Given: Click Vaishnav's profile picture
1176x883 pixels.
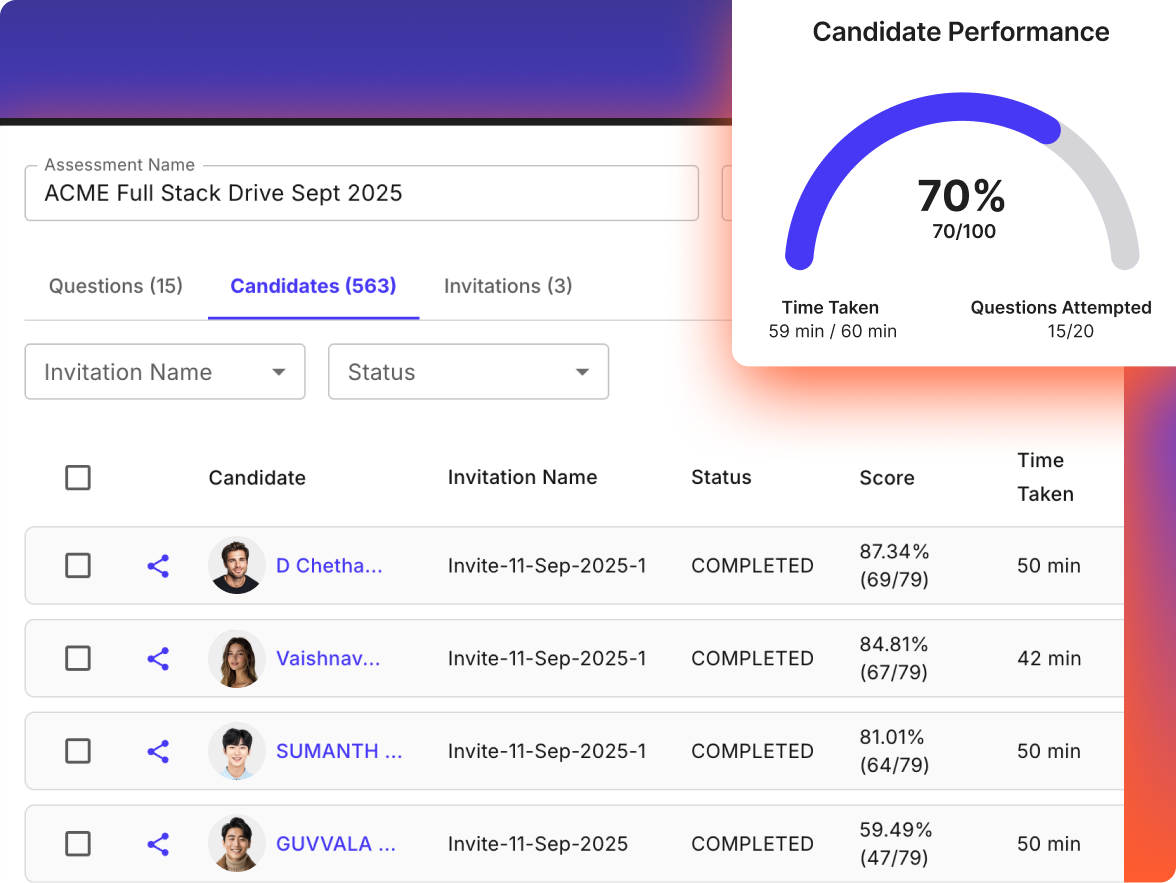Looking at the screenshot, I should point(236,658).
